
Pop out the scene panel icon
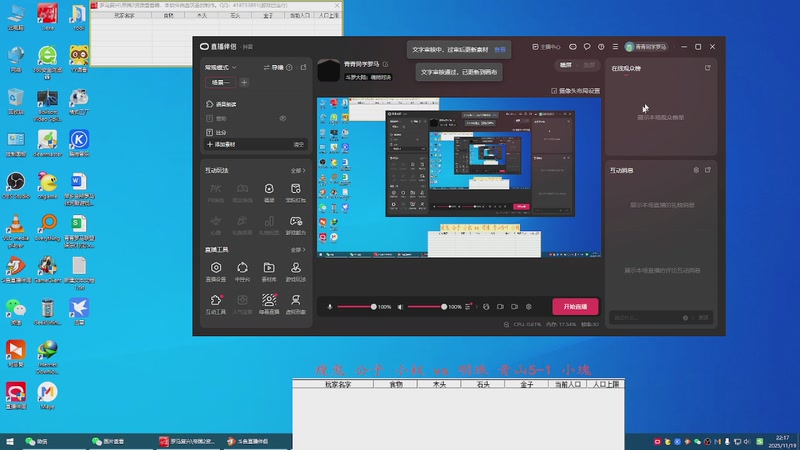[304, 67]
